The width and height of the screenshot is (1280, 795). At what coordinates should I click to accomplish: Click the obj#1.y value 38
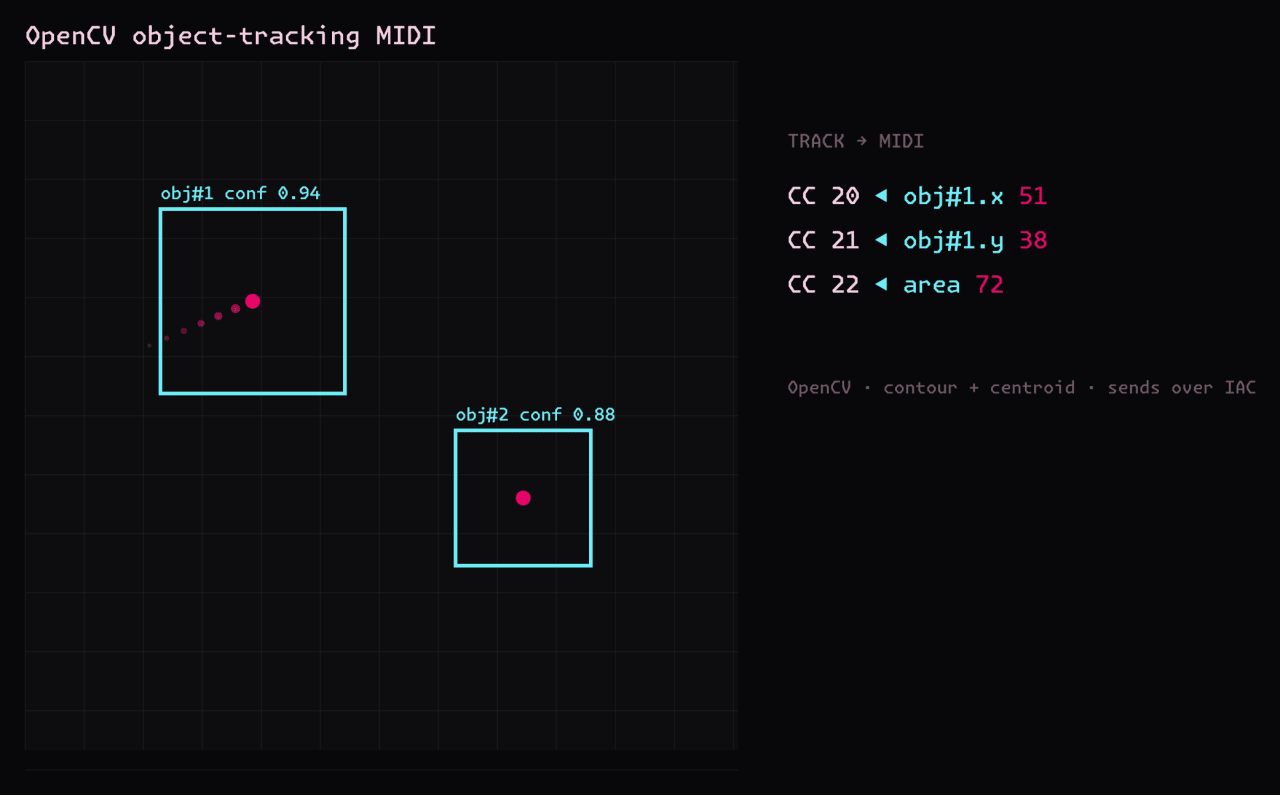click(x=1033, y=240)
